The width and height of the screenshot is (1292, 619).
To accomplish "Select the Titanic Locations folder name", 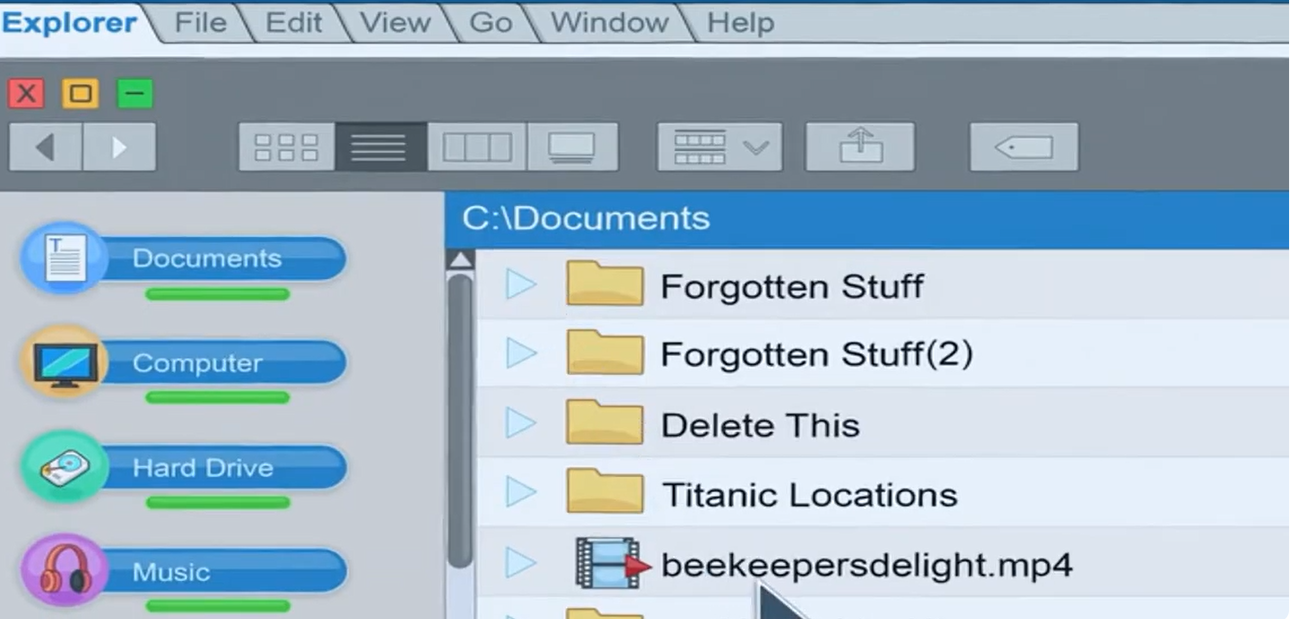I will click(x=810, y=494).
